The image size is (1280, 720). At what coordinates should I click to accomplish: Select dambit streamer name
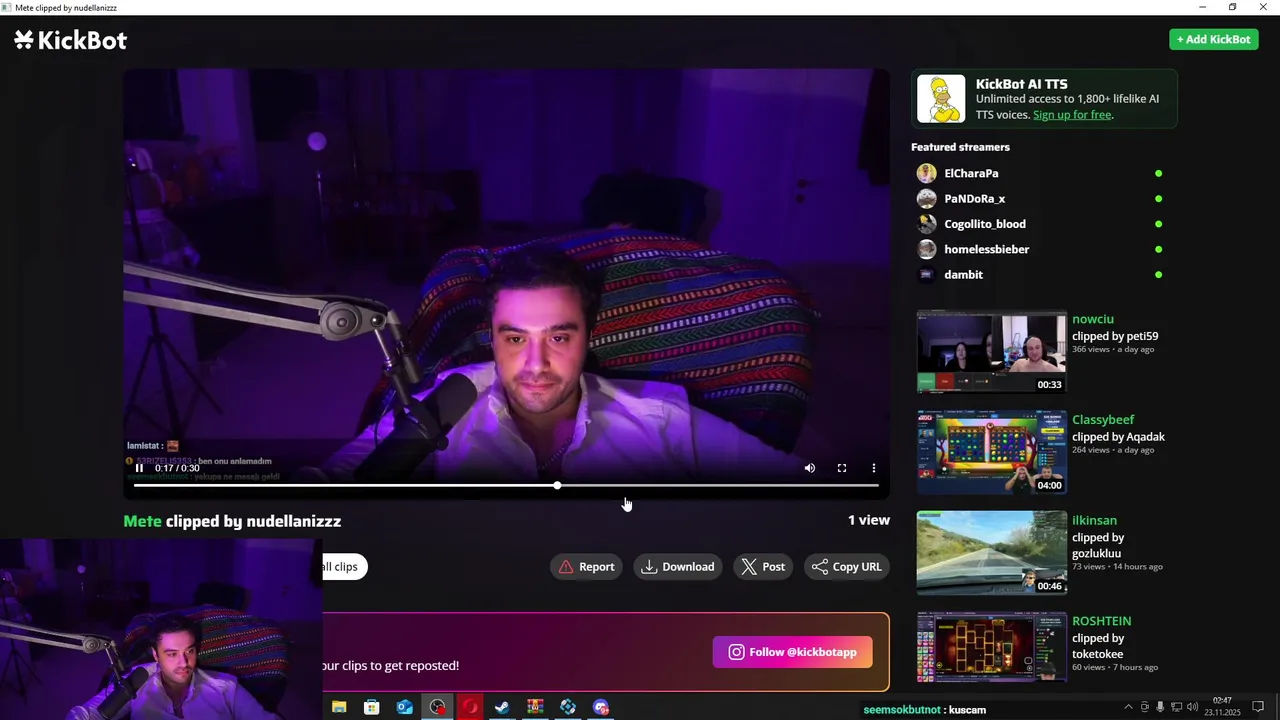pyautogui.click(x=963, y=274)
